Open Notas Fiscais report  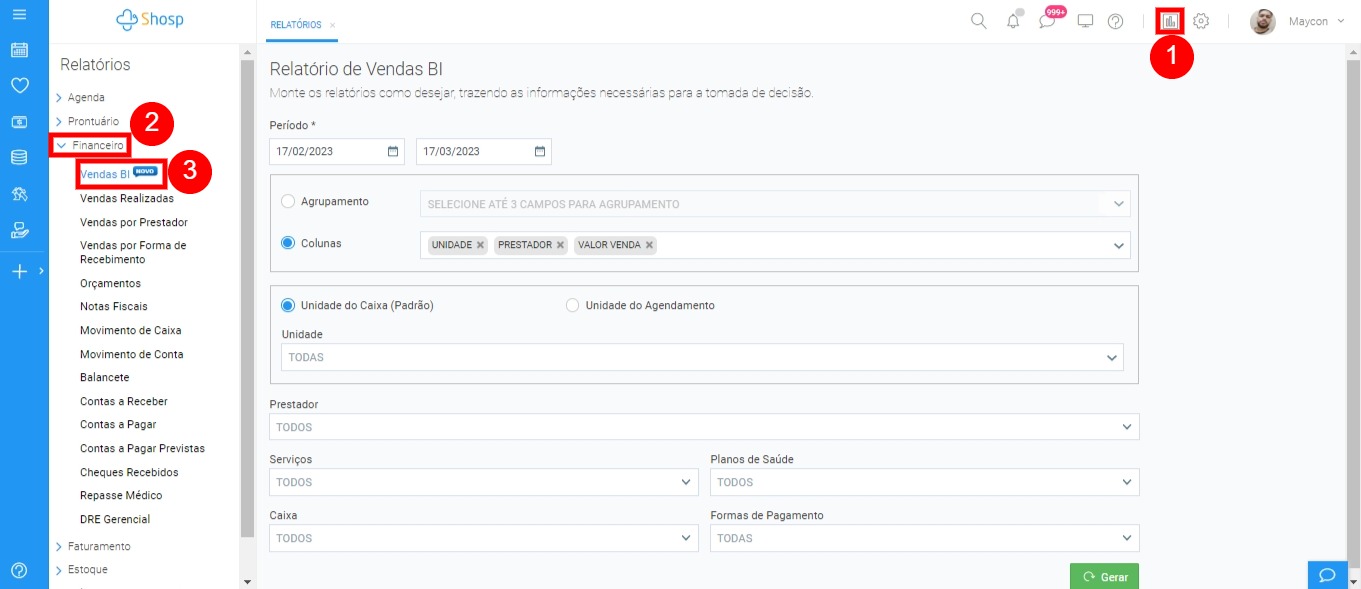[114, 306]
